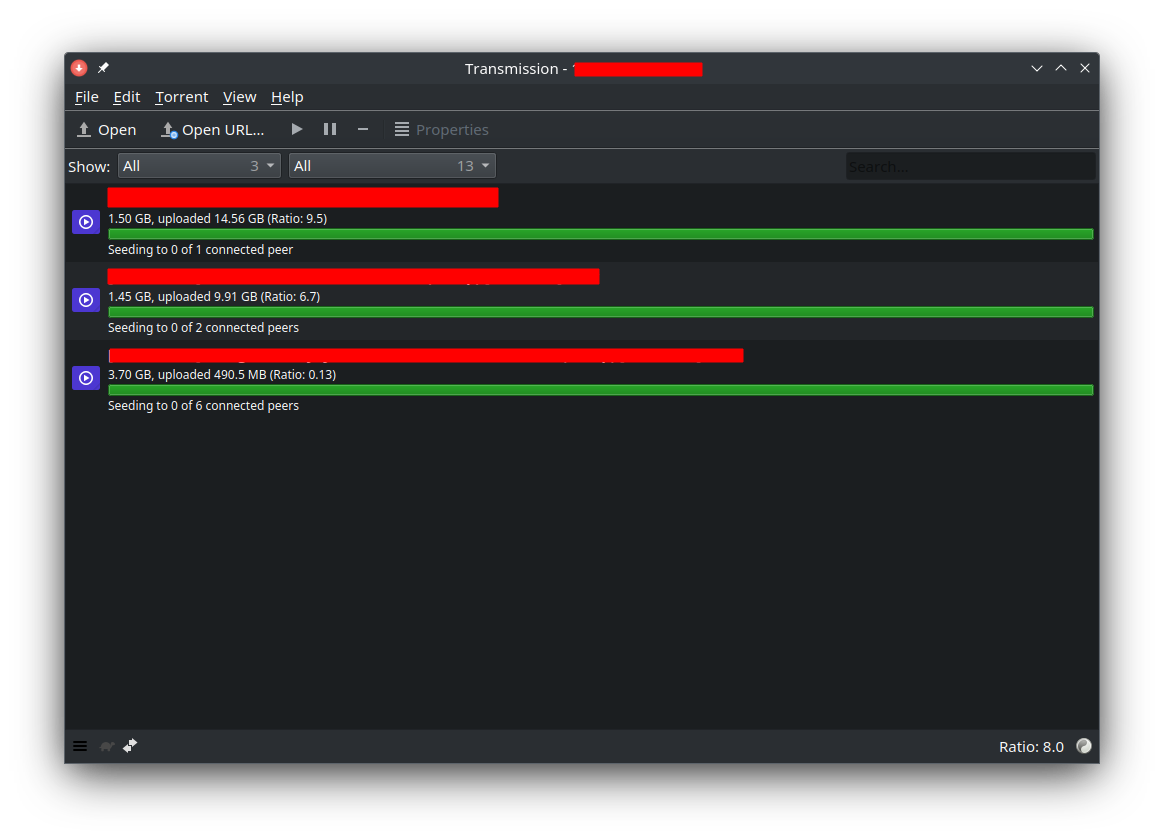Open the tracker filter dropdown showing 13
1164x840 pixels.
(391, 165)
